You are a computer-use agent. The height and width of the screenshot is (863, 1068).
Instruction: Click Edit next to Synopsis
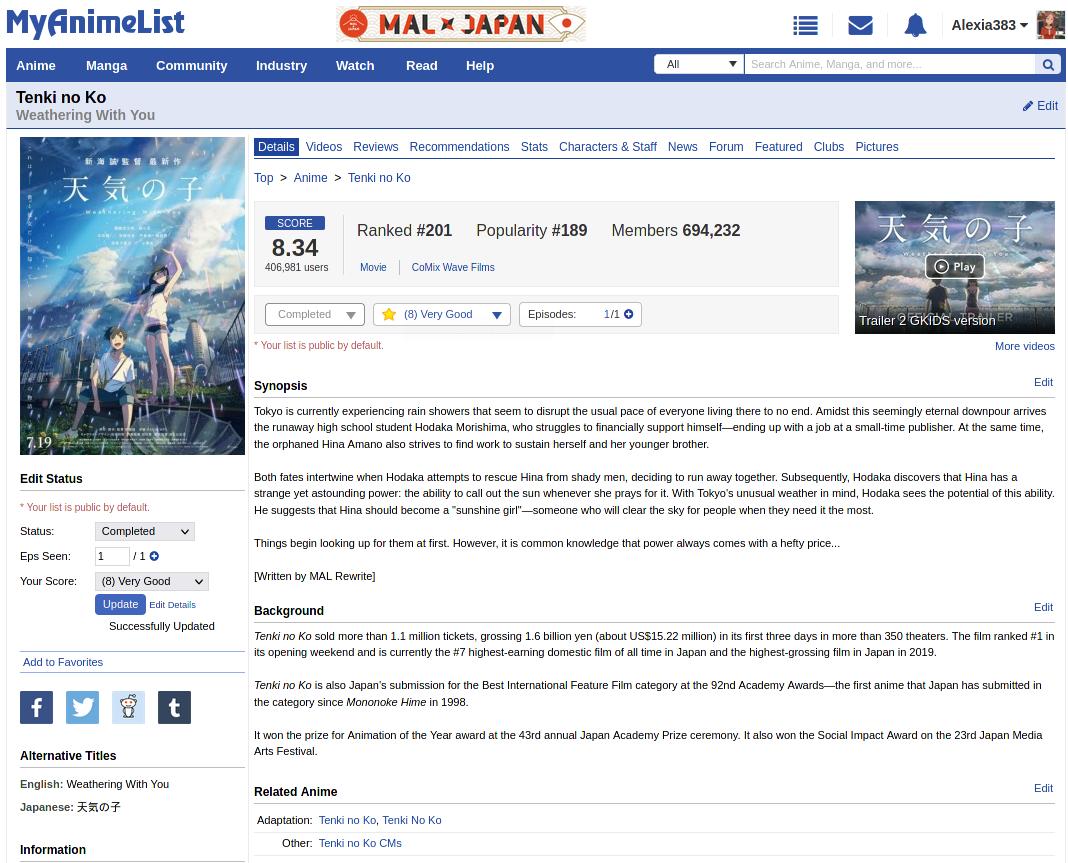tap(1043, 382)
